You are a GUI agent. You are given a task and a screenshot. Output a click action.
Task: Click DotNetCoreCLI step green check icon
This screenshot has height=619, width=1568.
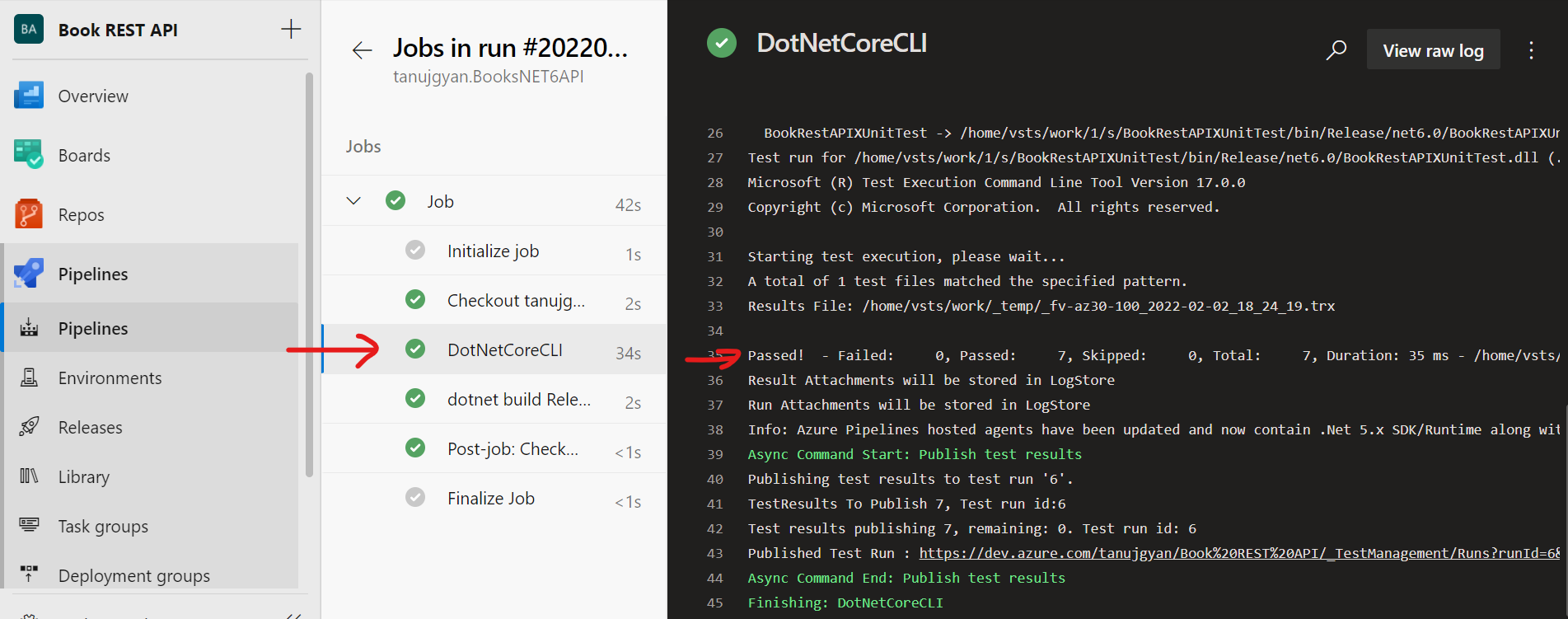click(x=415, y=349)
